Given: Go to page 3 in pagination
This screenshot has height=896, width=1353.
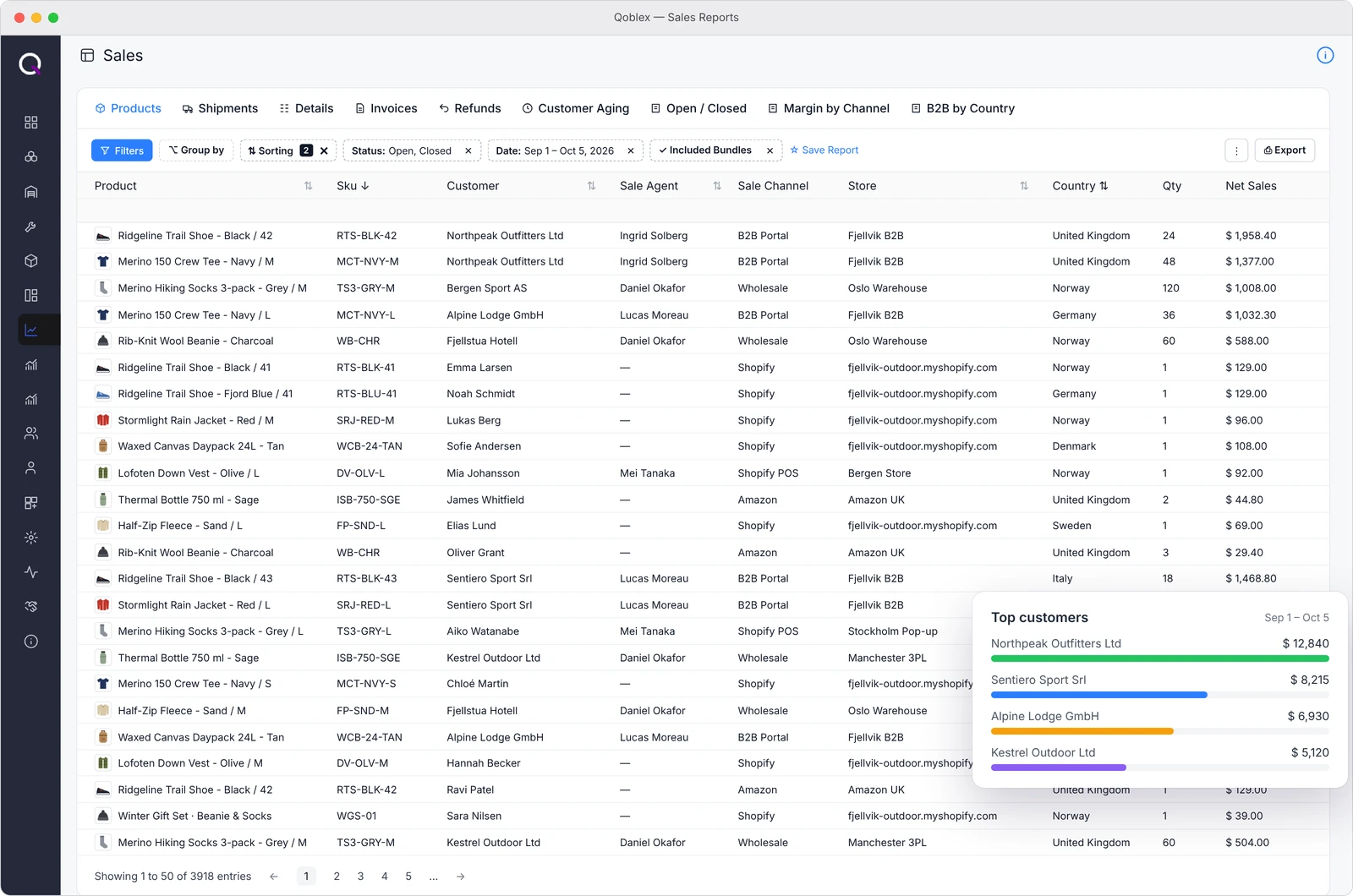Looking at the screenshot, I should [x=360, y=877].
